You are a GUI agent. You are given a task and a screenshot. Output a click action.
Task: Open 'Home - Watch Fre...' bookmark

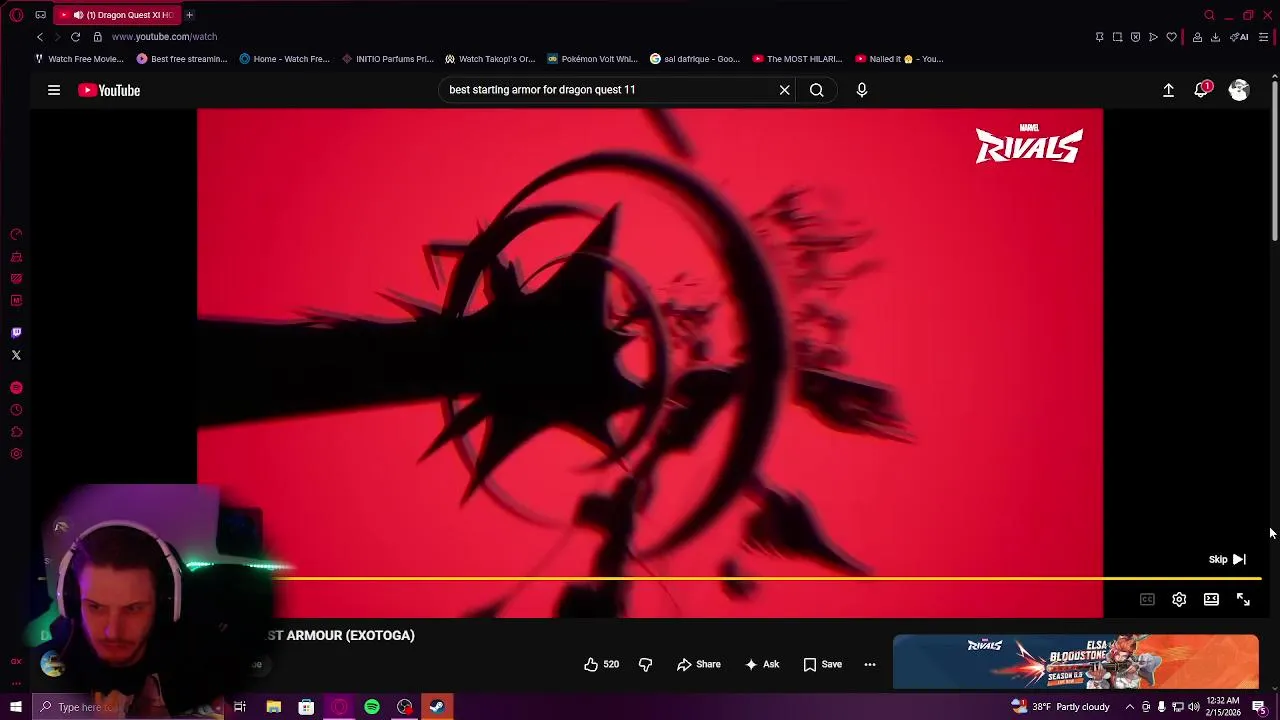coord(284,59)
